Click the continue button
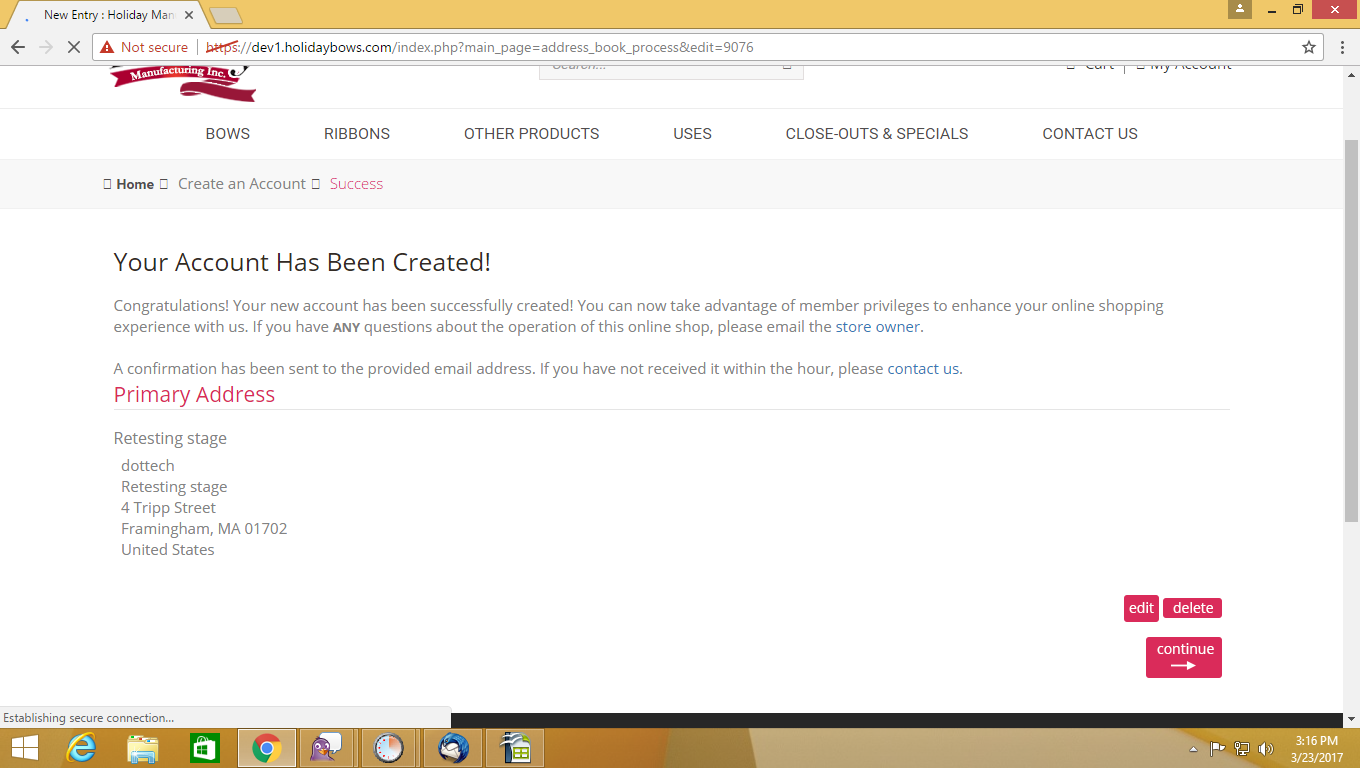 (1183, 657)
